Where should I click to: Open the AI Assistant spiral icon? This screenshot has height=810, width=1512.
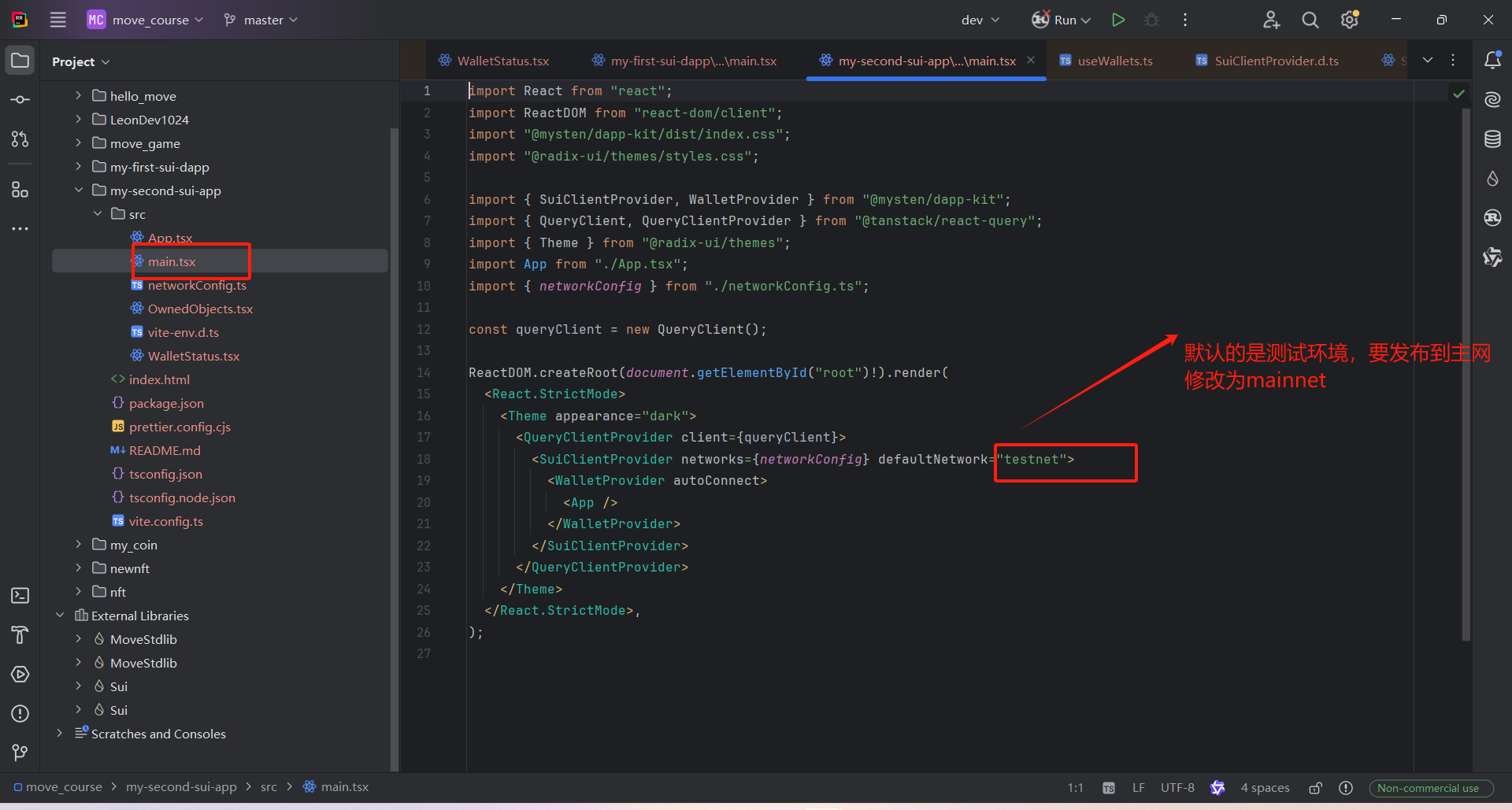(1492, 99)
